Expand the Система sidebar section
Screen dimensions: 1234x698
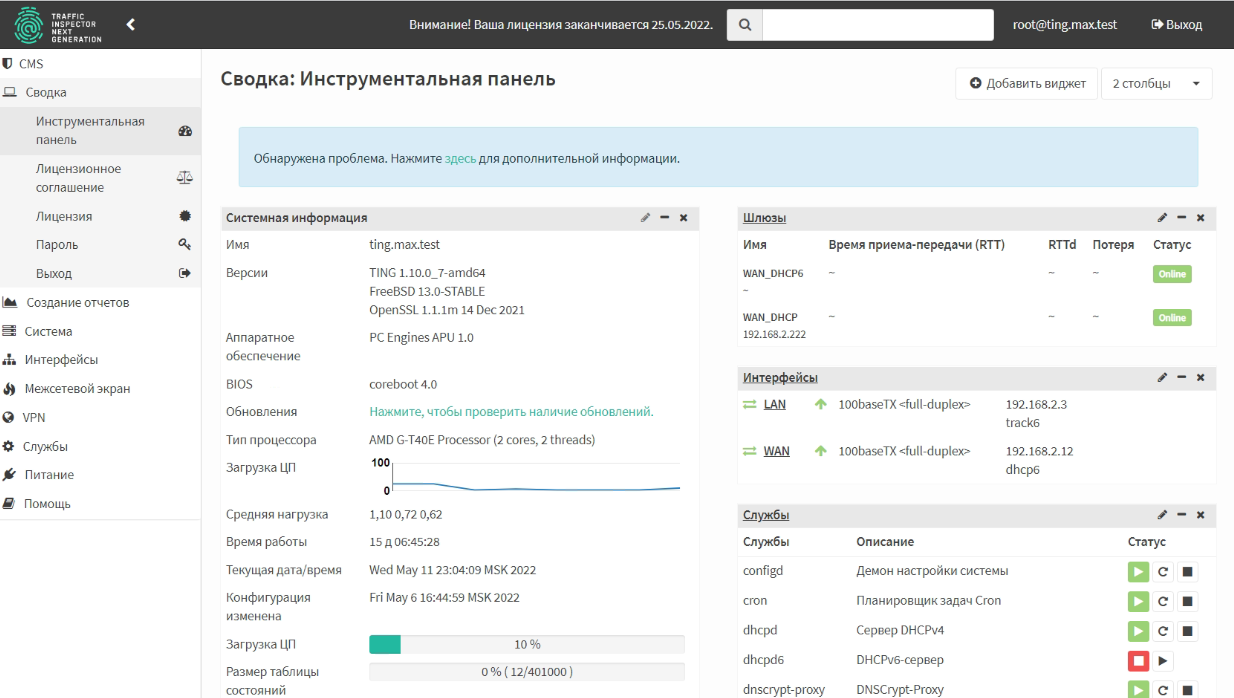tap(100, 331)
